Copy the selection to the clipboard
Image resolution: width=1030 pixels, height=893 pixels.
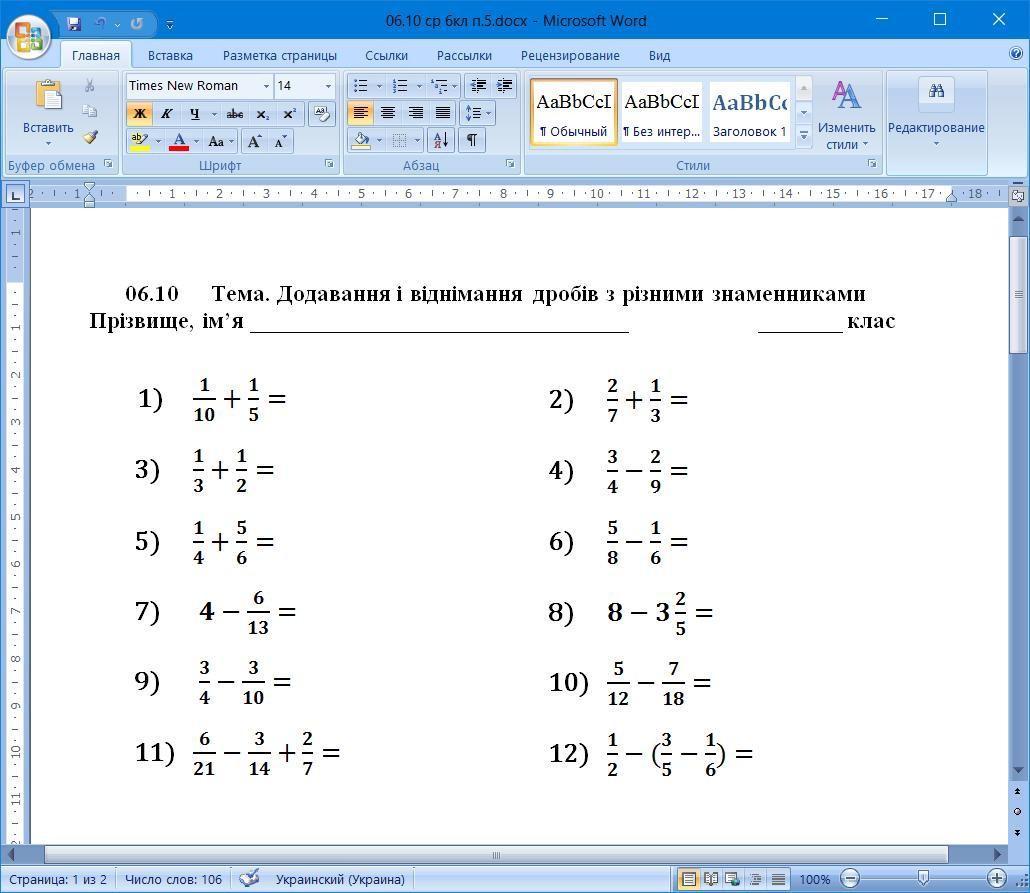click(x=90, y=111)
